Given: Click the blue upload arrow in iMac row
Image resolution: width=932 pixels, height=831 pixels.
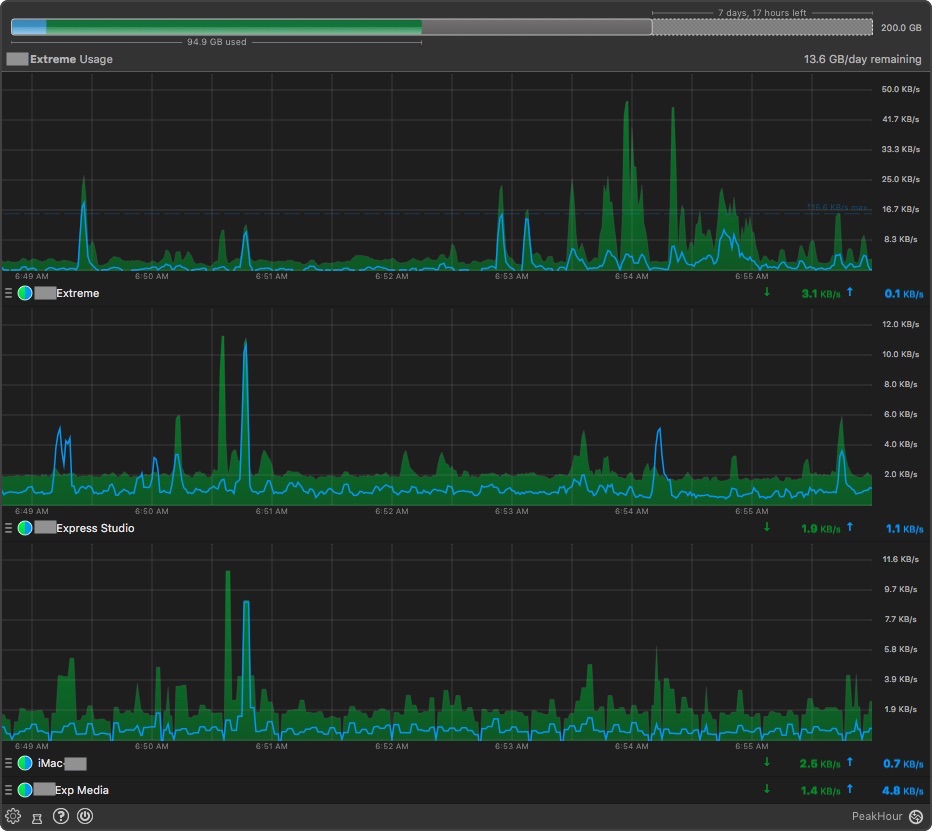Looking at the screenshot, I should (x=850, y=762).
